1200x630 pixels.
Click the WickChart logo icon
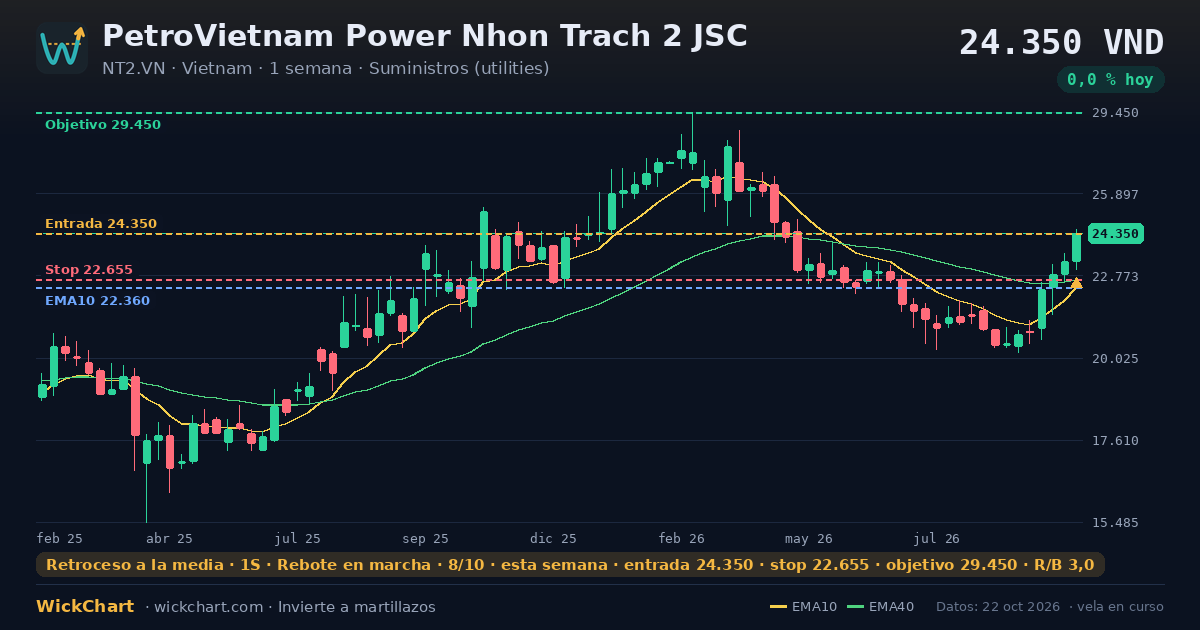(x=62, y=48)
